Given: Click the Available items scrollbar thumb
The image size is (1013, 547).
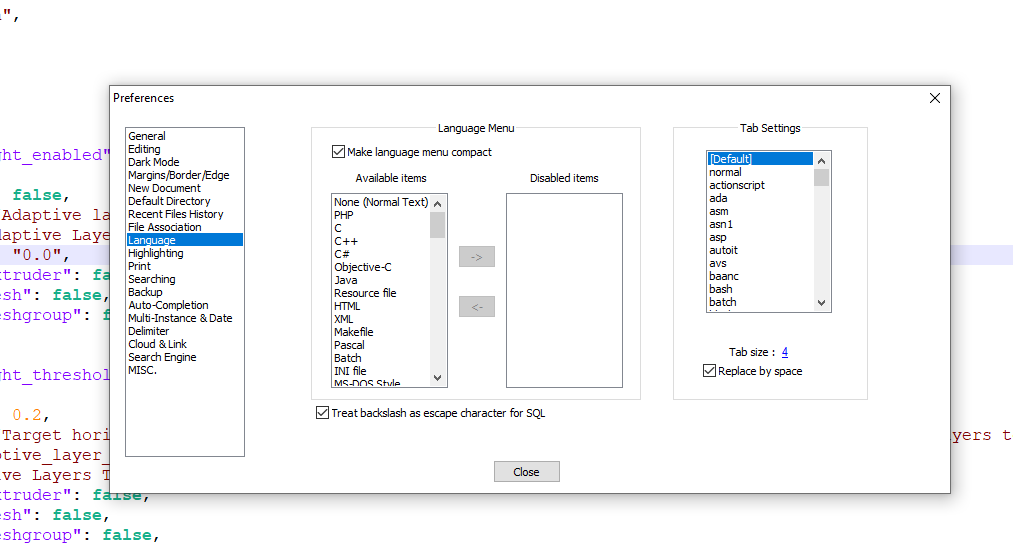Looking at the screenshot, I should (x=437, y=225).
